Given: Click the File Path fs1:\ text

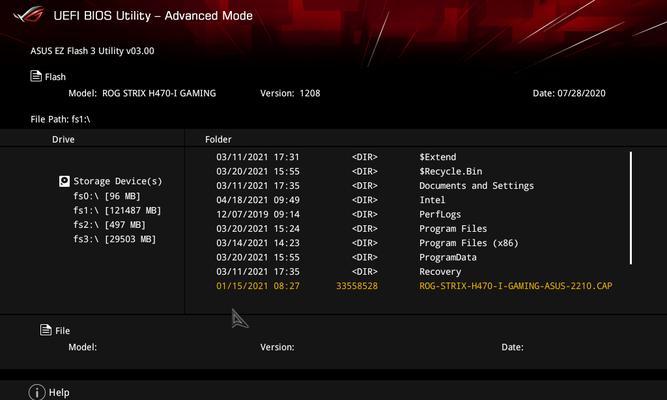Looking at the screenshot, I should 60,119.
